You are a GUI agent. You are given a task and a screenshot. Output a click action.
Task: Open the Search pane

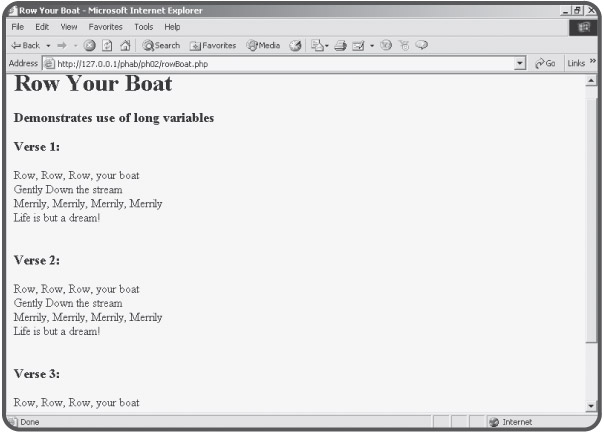[160, 46]
